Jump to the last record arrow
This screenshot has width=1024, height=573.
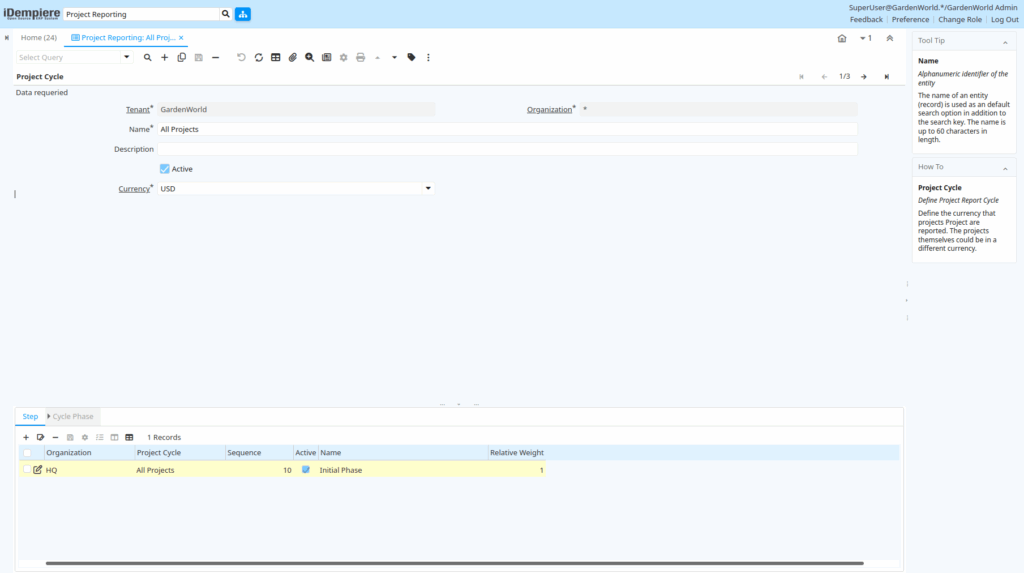(x=886, y=76)
